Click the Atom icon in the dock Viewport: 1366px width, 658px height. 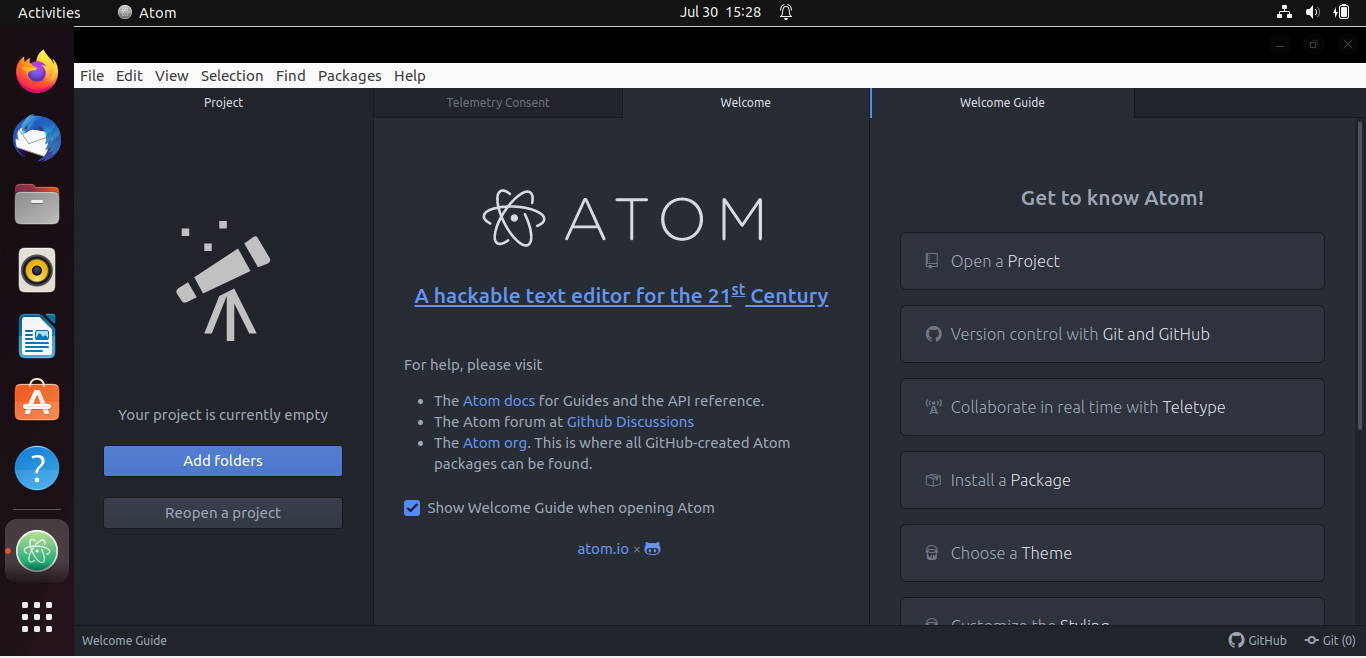pos(37,550)
